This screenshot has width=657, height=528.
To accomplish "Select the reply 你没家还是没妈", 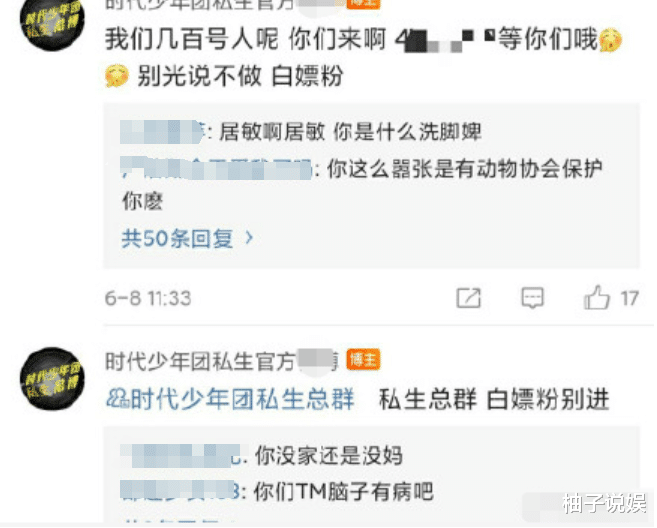I will pos(328,456).
